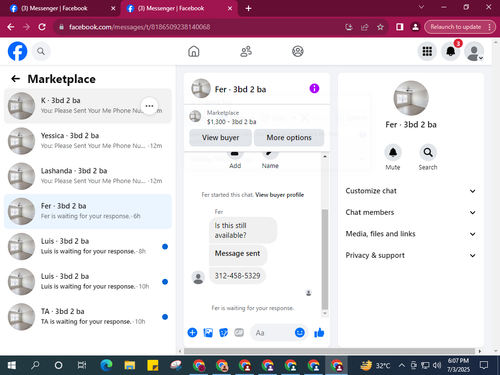Click the Name button in chat
Viewport: 500px width, 375px height.
coord(270,160)
